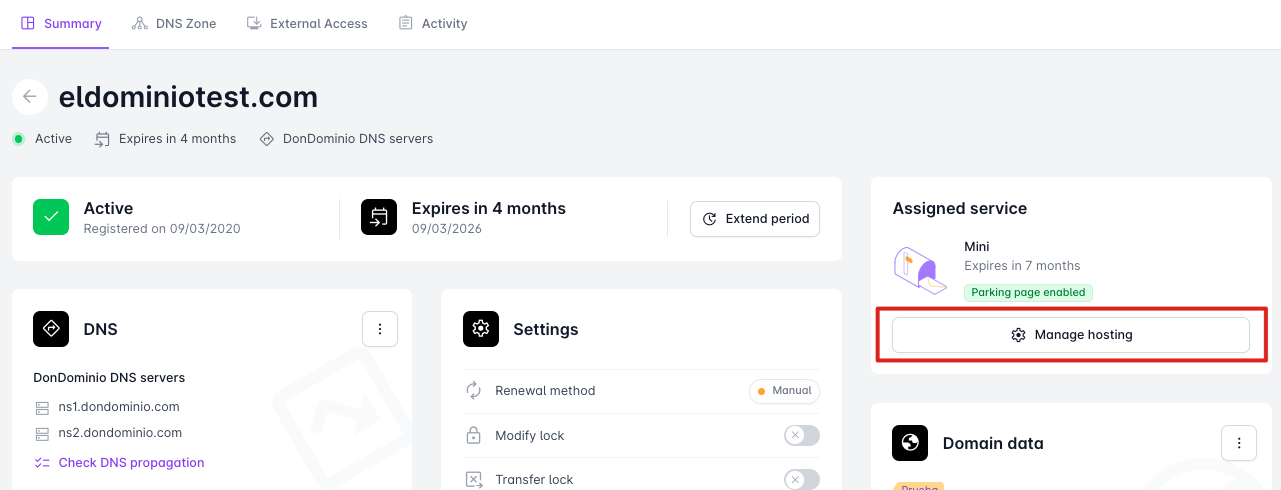Switch to the DNS Zone tab
Image resolution: width=1281 pixels, height=490 pixels.
point(174,23)
